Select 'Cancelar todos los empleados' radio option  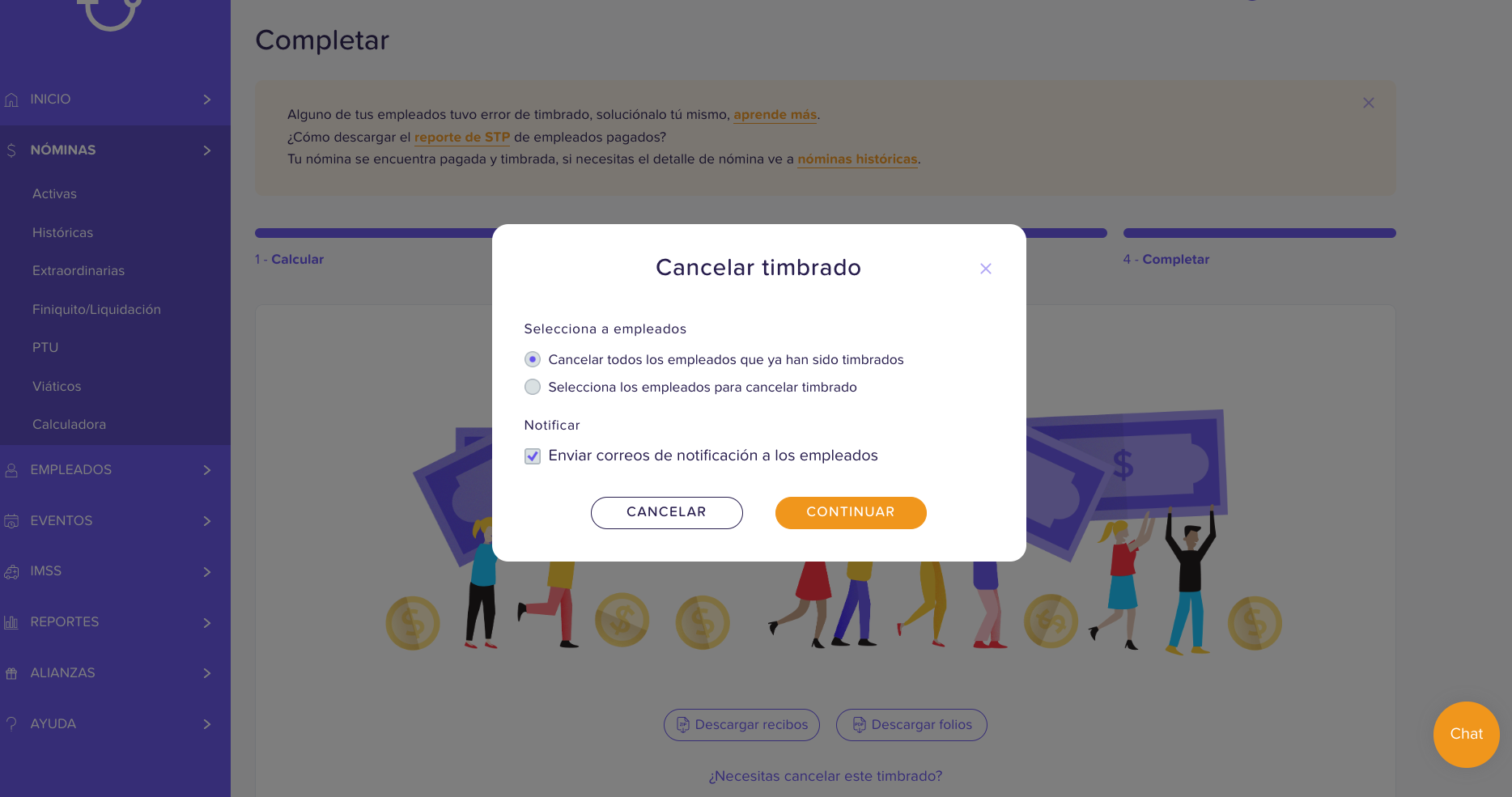[533, 359]
